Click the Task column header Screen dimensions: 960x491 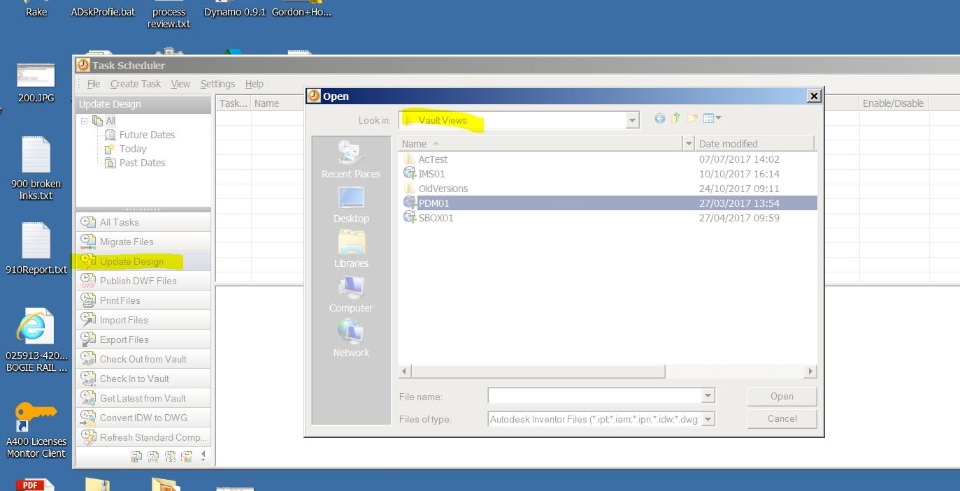(233, 103)
